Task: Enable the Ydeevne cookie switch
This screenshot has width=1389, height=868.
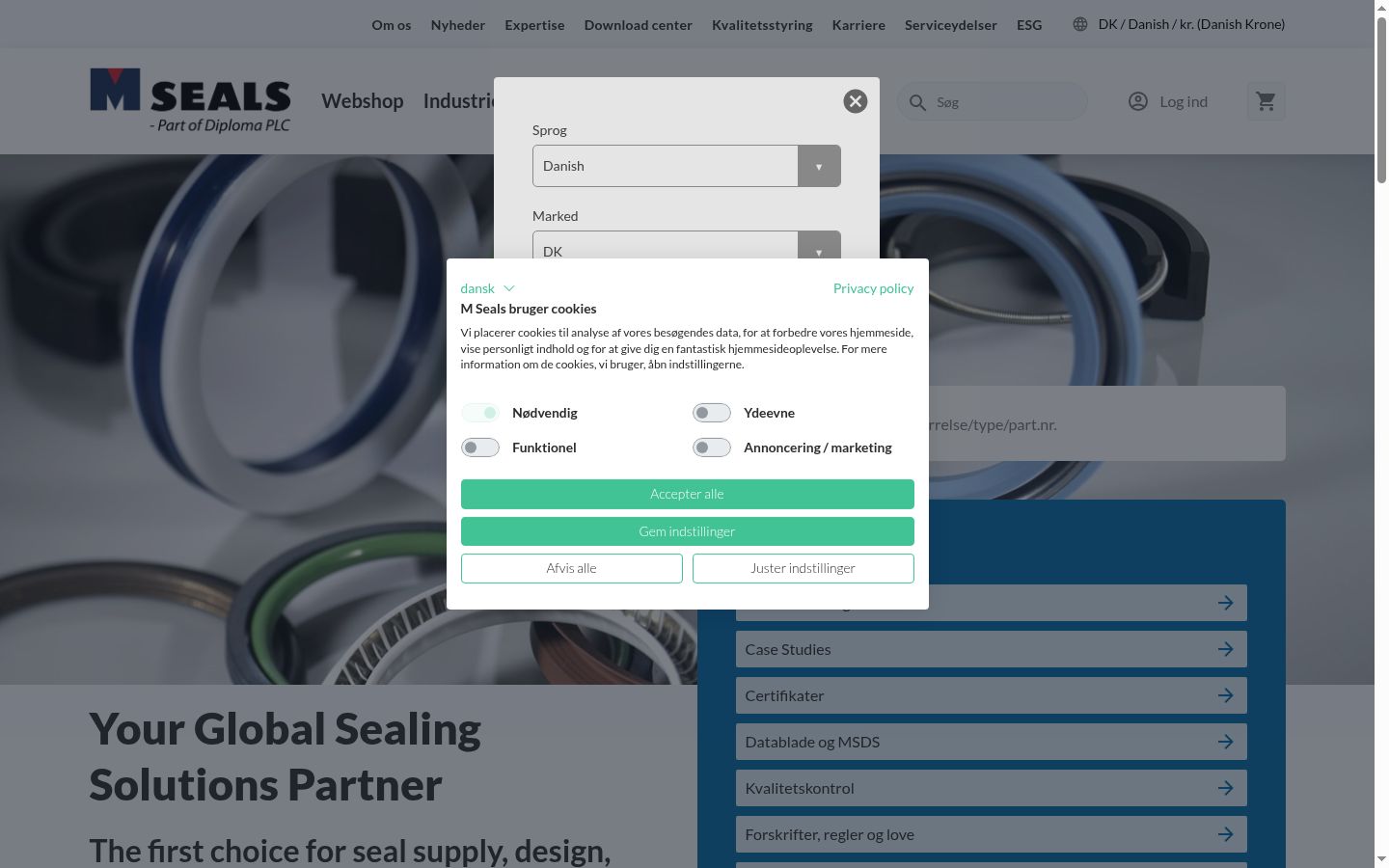Action: click(711, 413)
